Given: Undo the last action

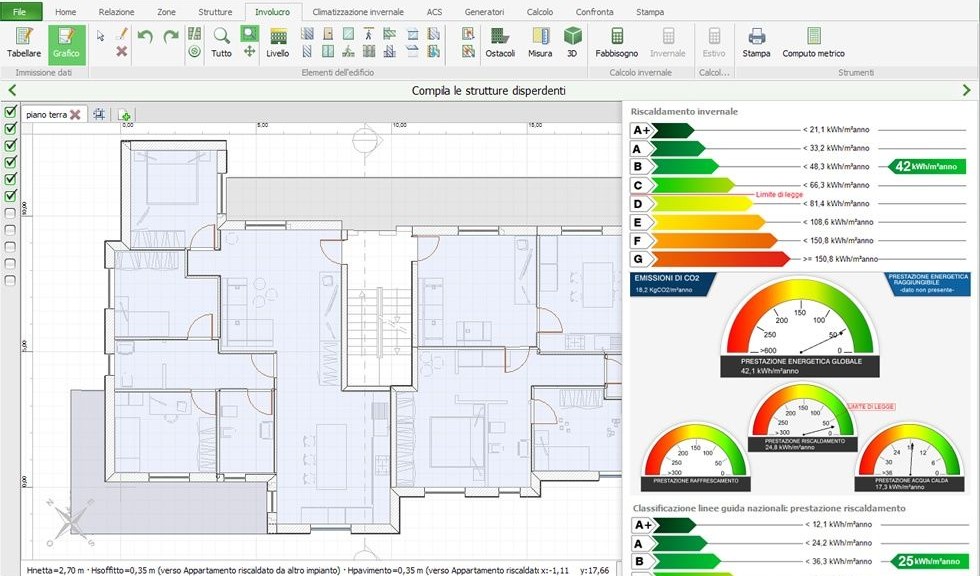Looking at the screenshot, I should (x=145, y=36).
